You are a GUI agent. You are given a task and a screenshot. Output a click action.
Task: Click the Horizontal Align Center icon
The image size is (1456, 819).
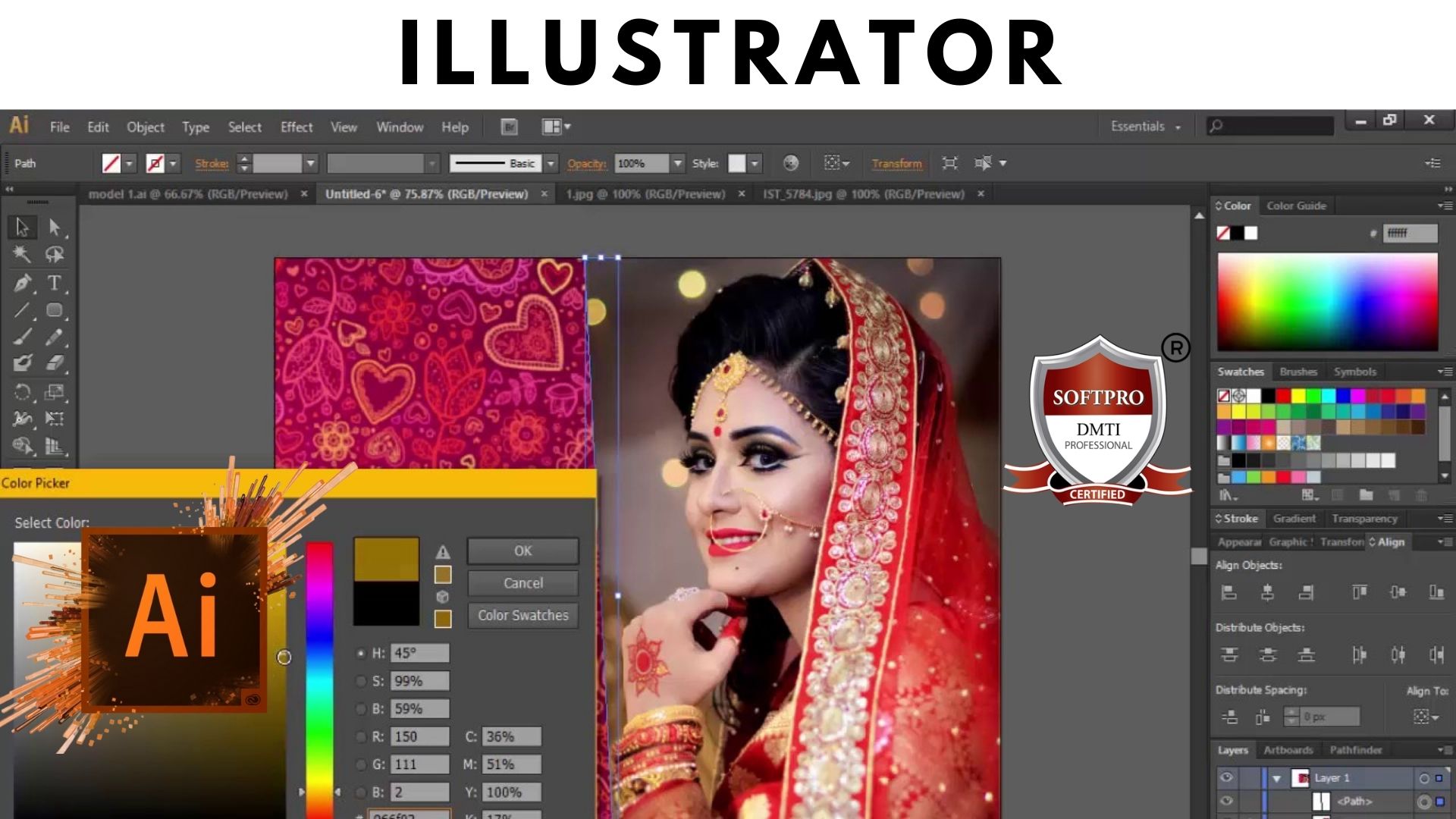1267,592
